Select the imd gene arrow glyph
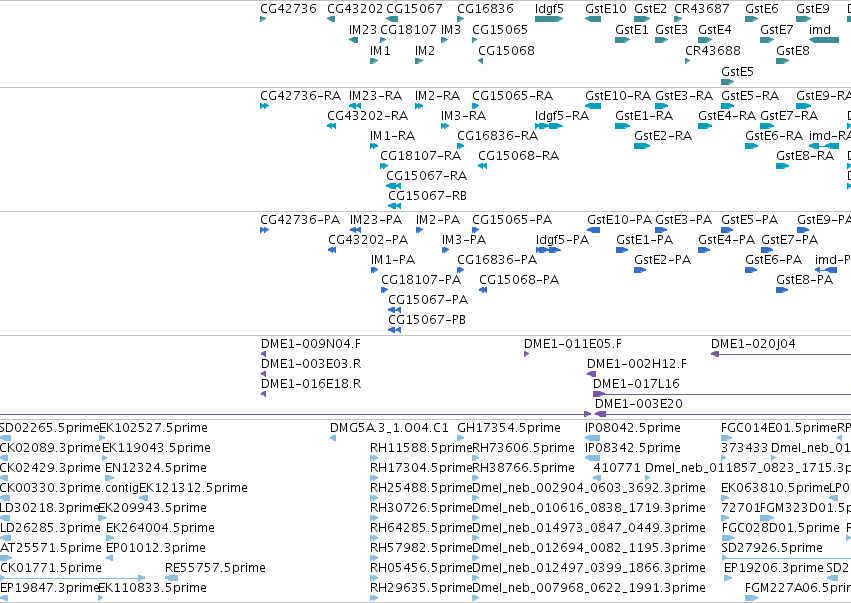Viewport: 851px width, 603px height. tap(824, 40)
